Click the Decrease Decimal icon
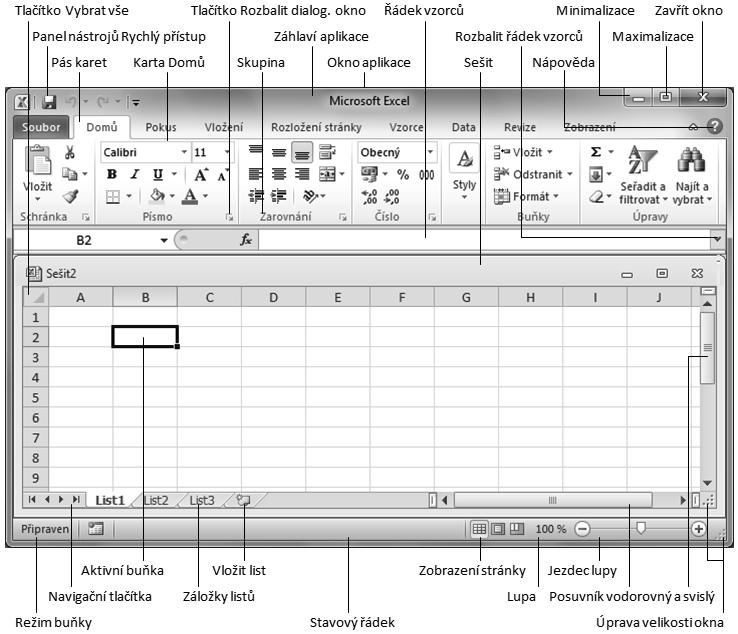Screen dimensions: 738x634 point(392,197)
